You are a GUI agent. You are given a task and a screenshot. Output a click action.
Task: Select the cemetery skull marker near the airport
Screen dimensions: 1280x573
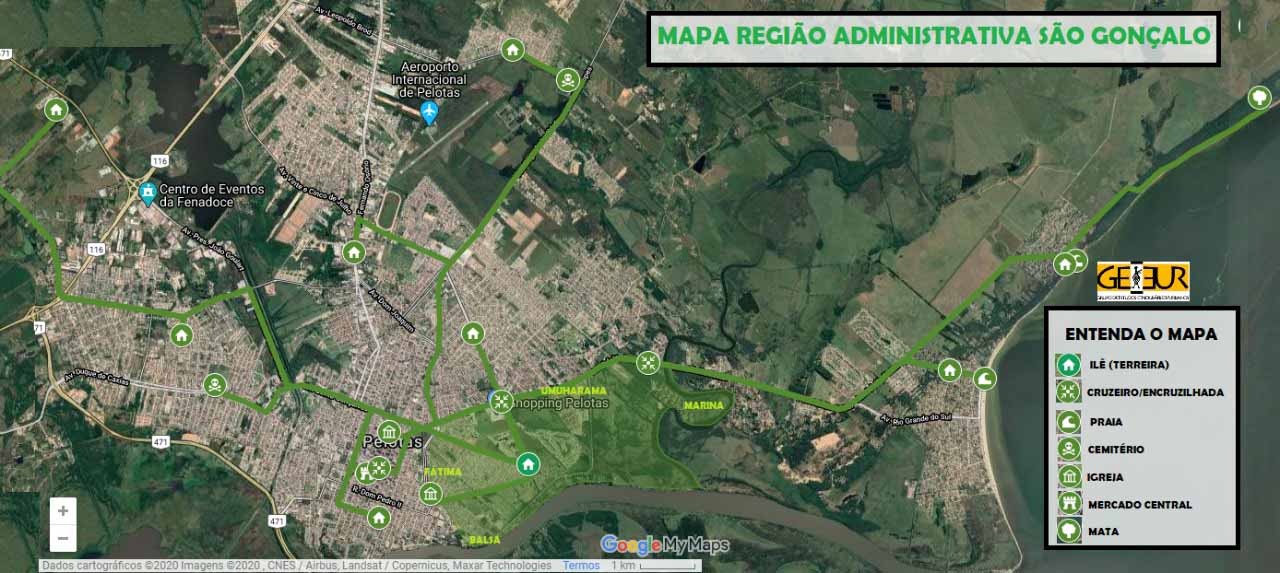(567, 79)
